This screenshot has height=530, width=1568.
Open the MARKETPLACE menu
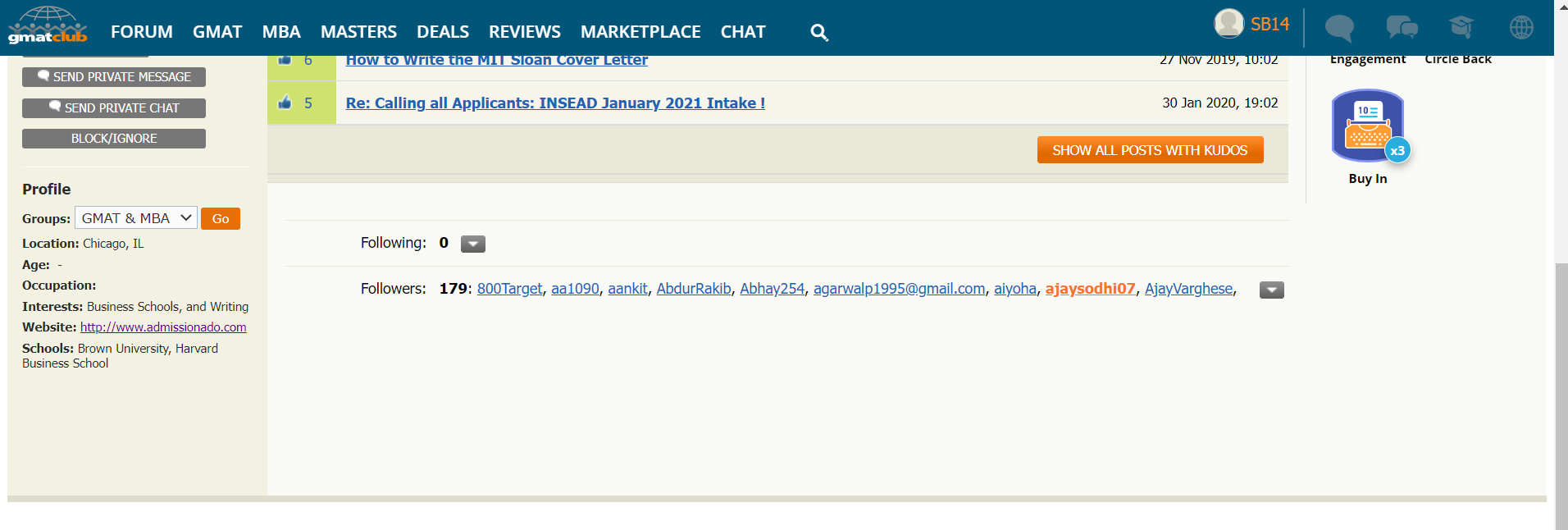640,32
